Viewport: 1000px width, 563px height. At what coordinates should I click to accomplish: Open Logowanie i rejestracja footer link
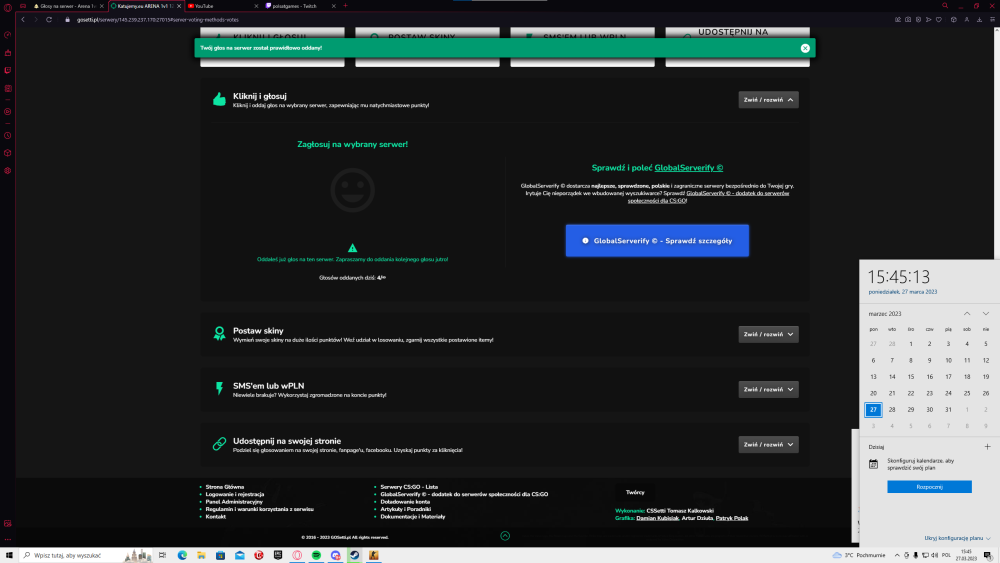click(235, 494)
